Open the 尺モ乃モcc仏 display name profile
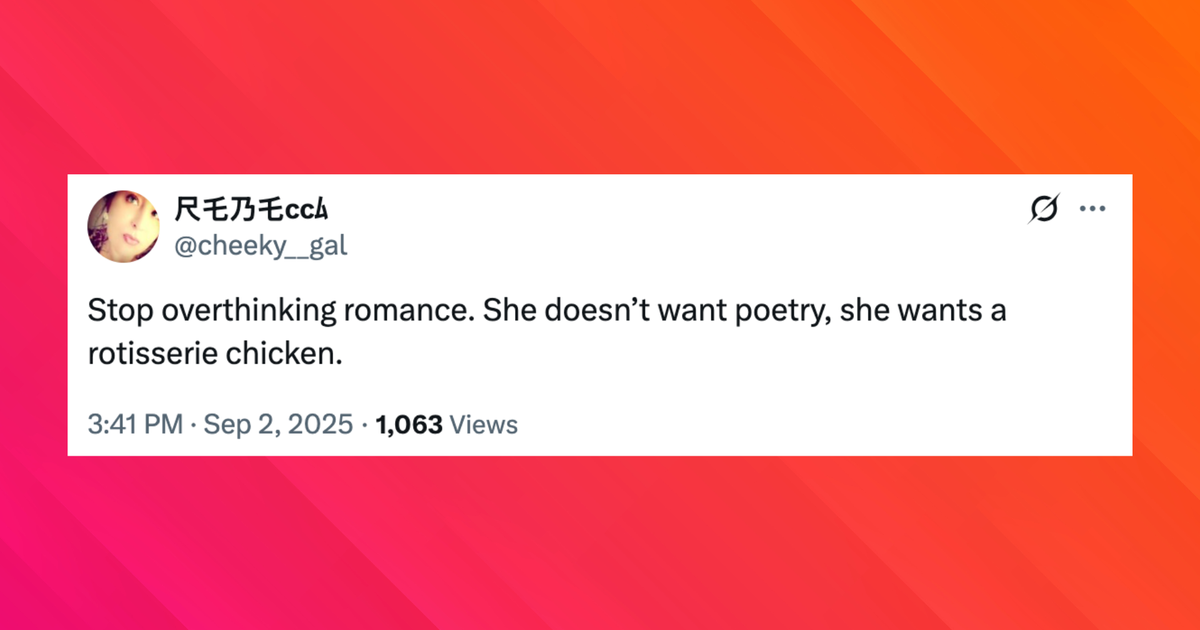1200x630 pixels. (252, 210)
